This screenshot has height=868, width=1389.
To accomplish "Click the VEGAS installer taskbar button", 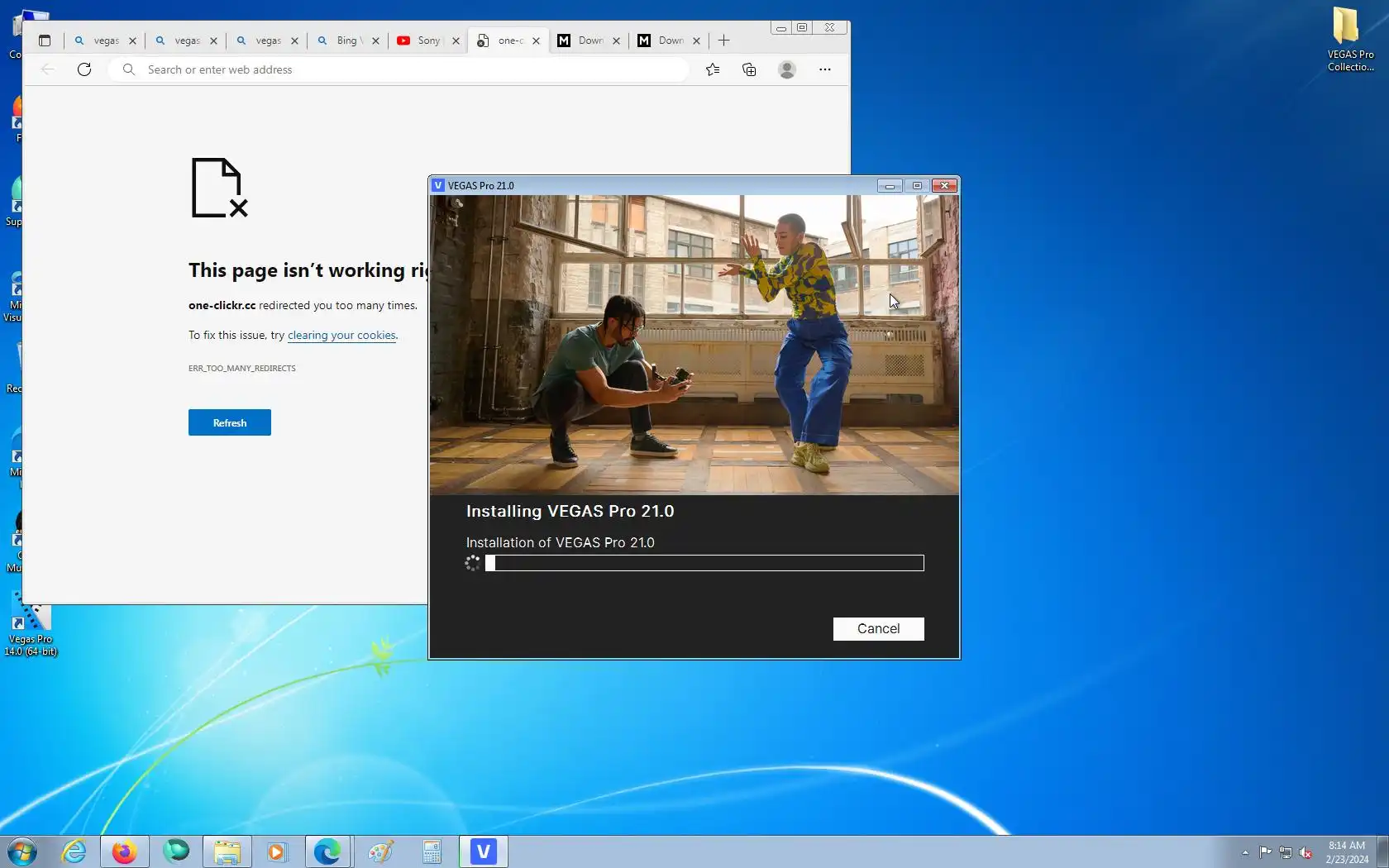I will (484, 851).
